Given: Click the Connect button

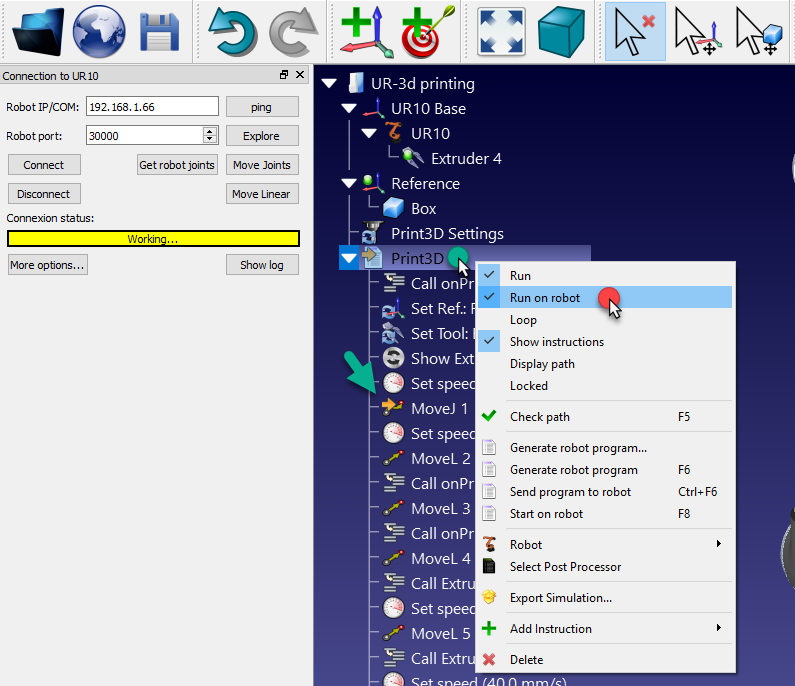Looking at the screenshot, I should pos(44,165).
